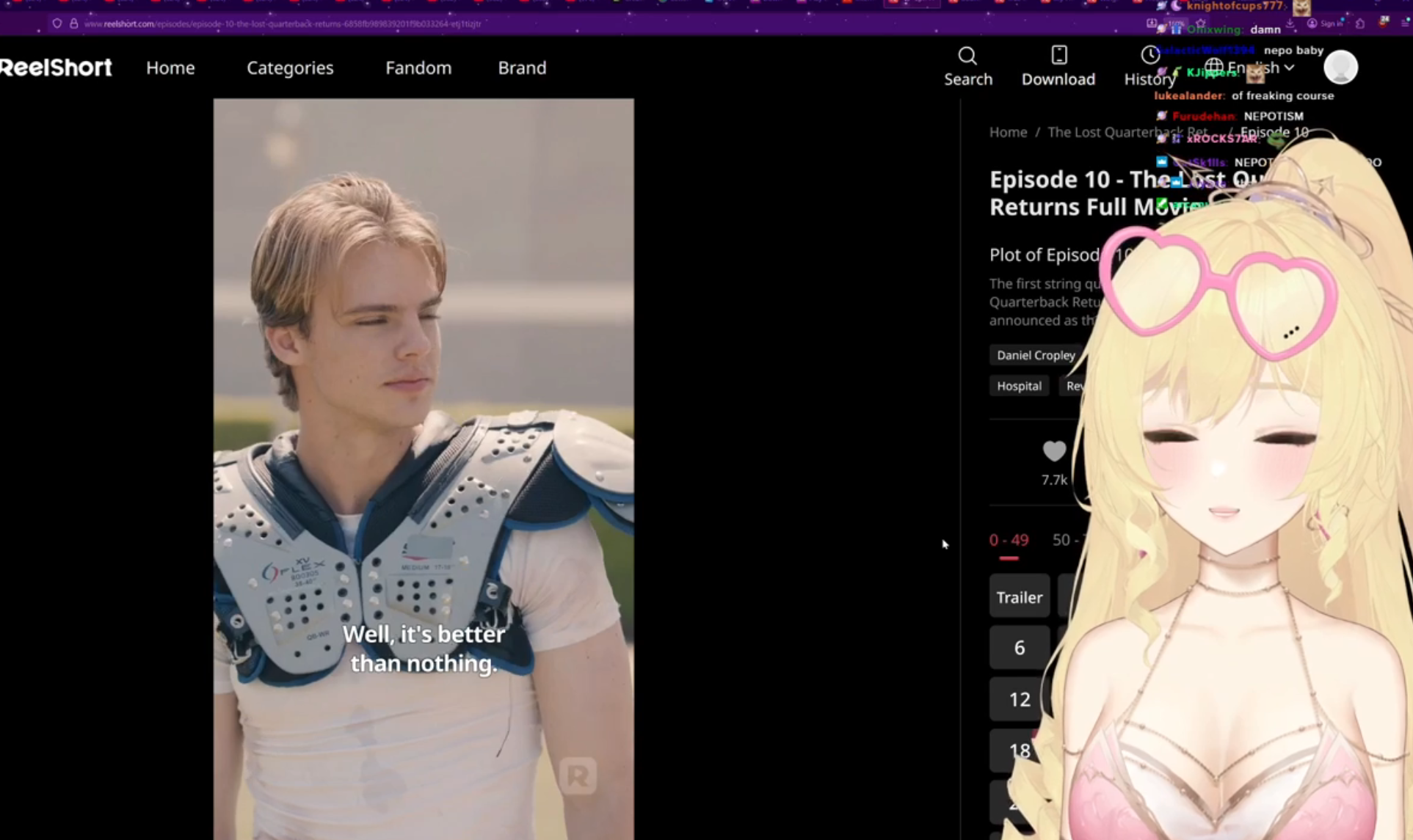Like the episode with heart icon
This screenshot has height=840, width=1413.
point(1054,451)
